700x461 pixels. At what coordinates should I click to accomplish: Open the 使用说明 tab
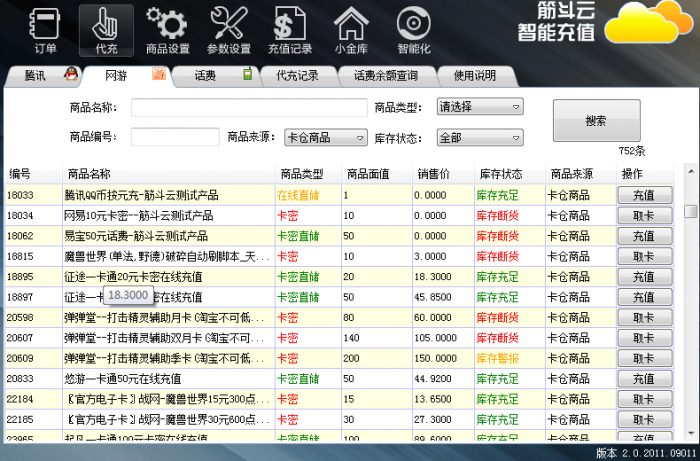click(x=476, y=76)
